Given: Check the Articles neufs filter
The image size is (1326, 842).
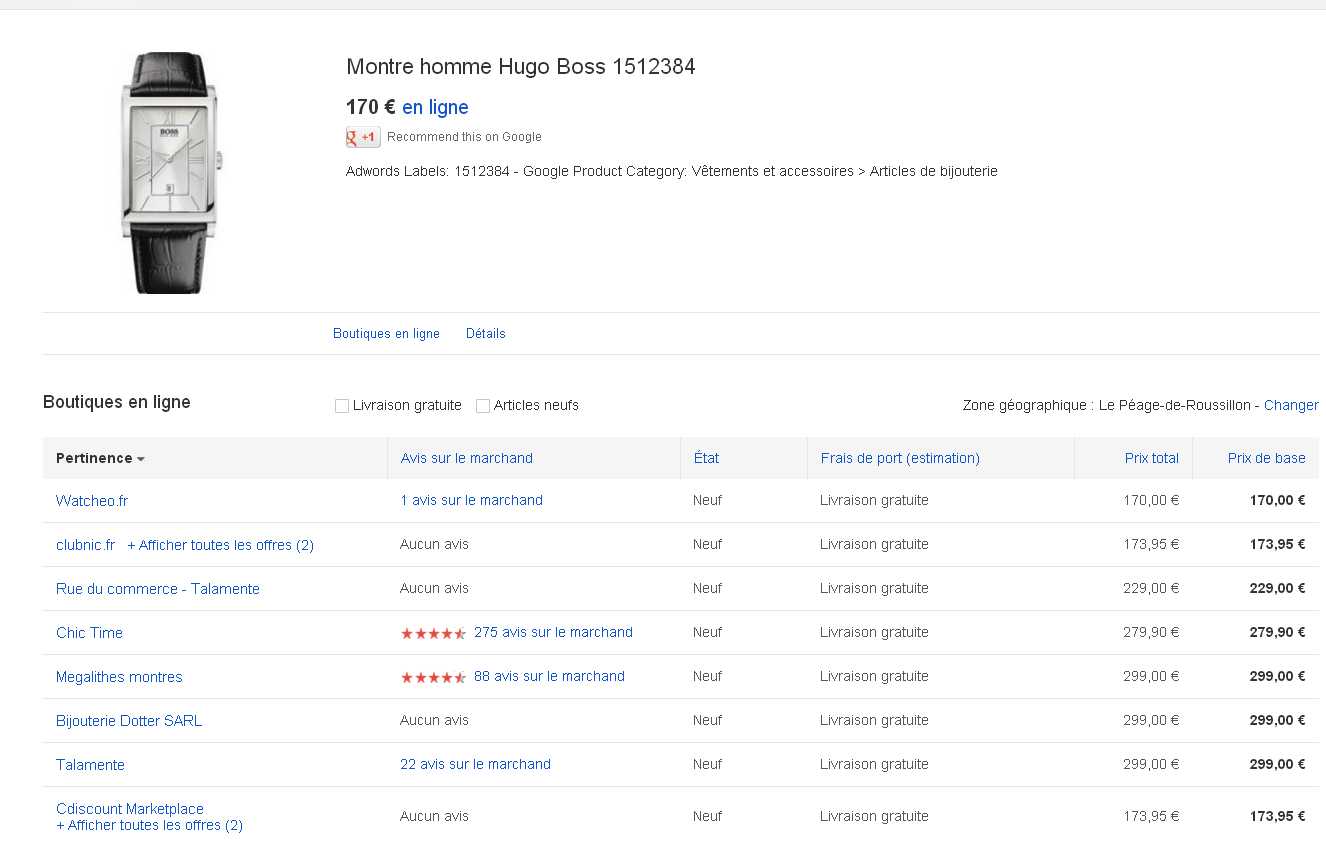Looking at the screenshot, I should 483,406.
